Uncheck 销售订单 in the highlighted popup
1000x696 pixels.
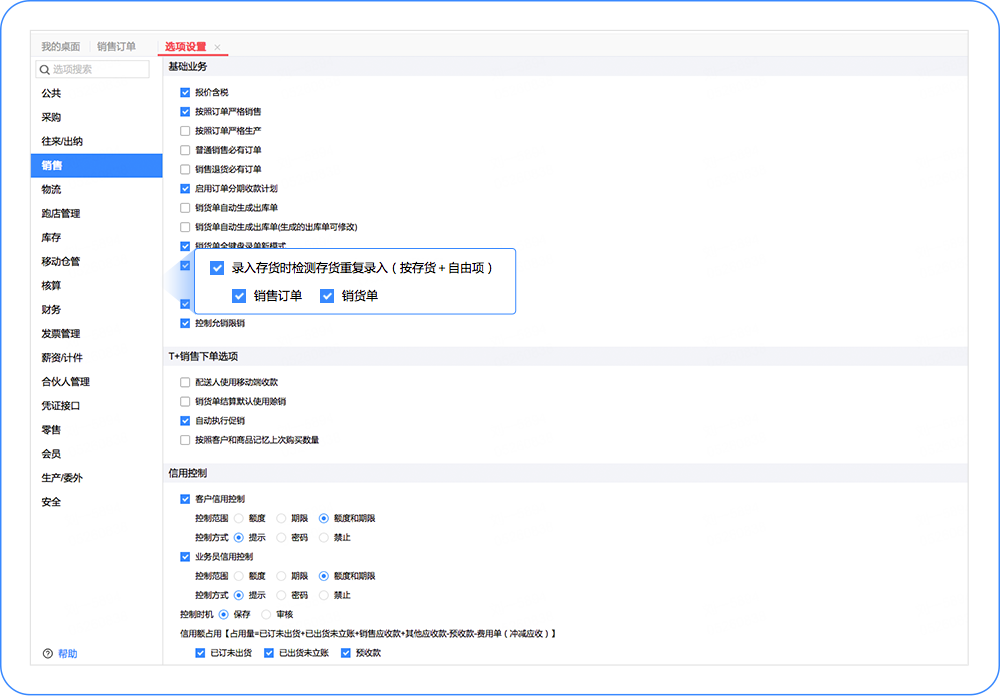click(x=239, y=296)
